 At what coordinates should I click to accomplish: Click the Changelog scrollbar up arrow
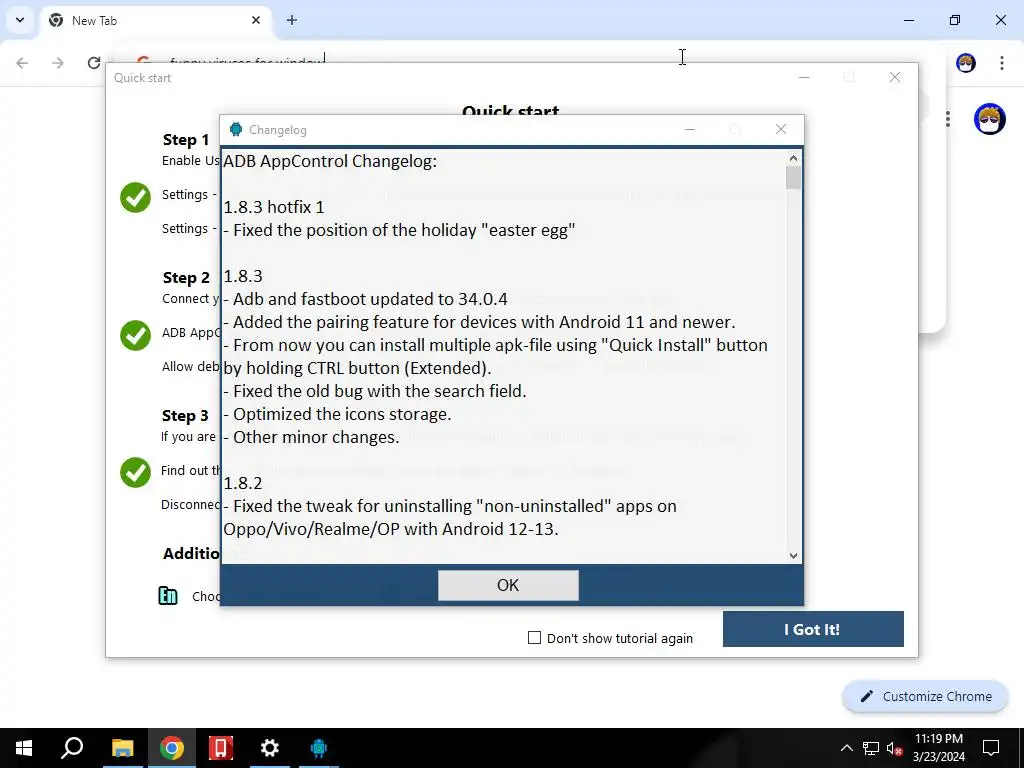(x=793, y=158)
